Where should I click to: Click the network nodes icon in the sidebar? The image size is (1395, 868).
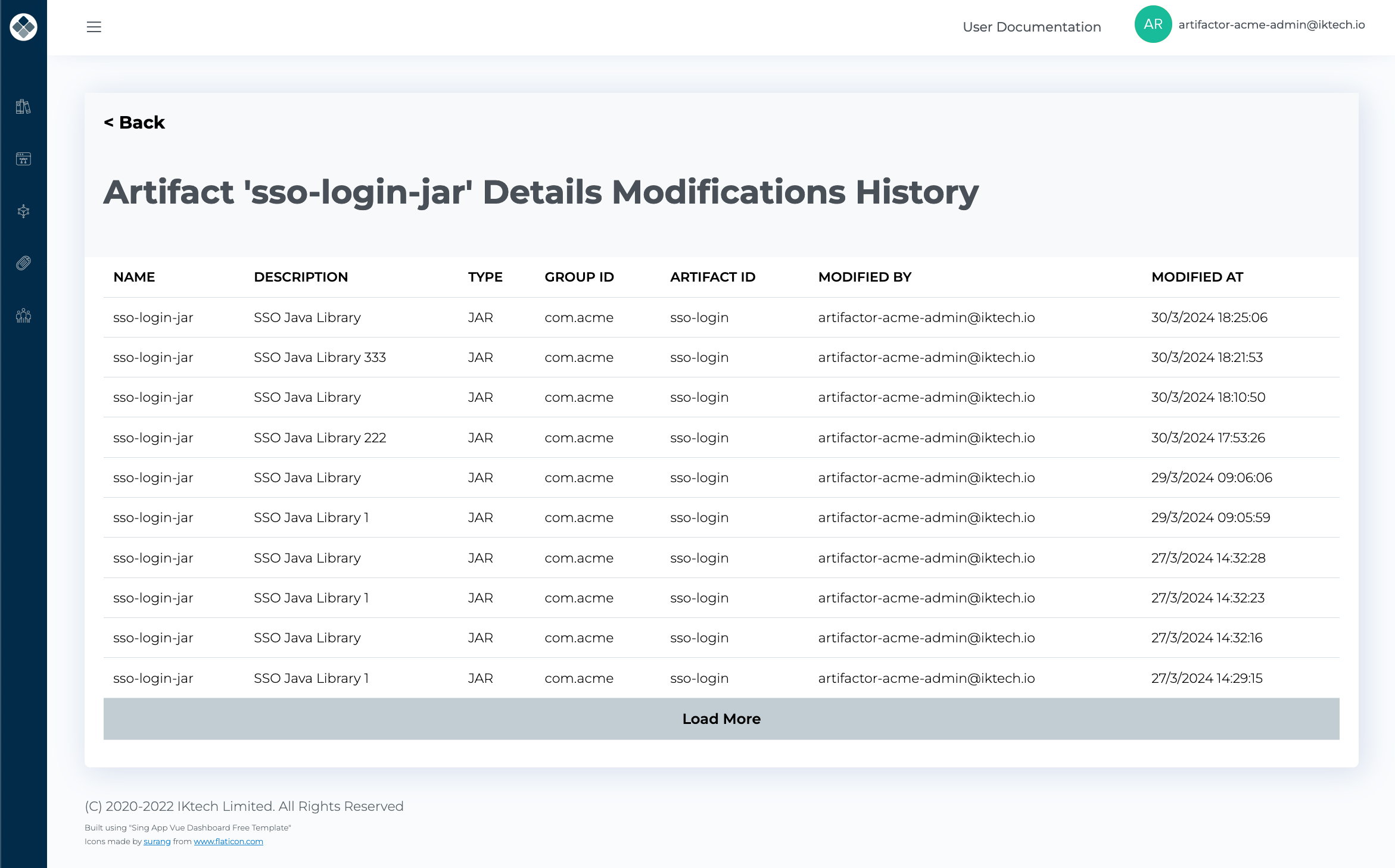pyautogui.click(x=23, y=211)
